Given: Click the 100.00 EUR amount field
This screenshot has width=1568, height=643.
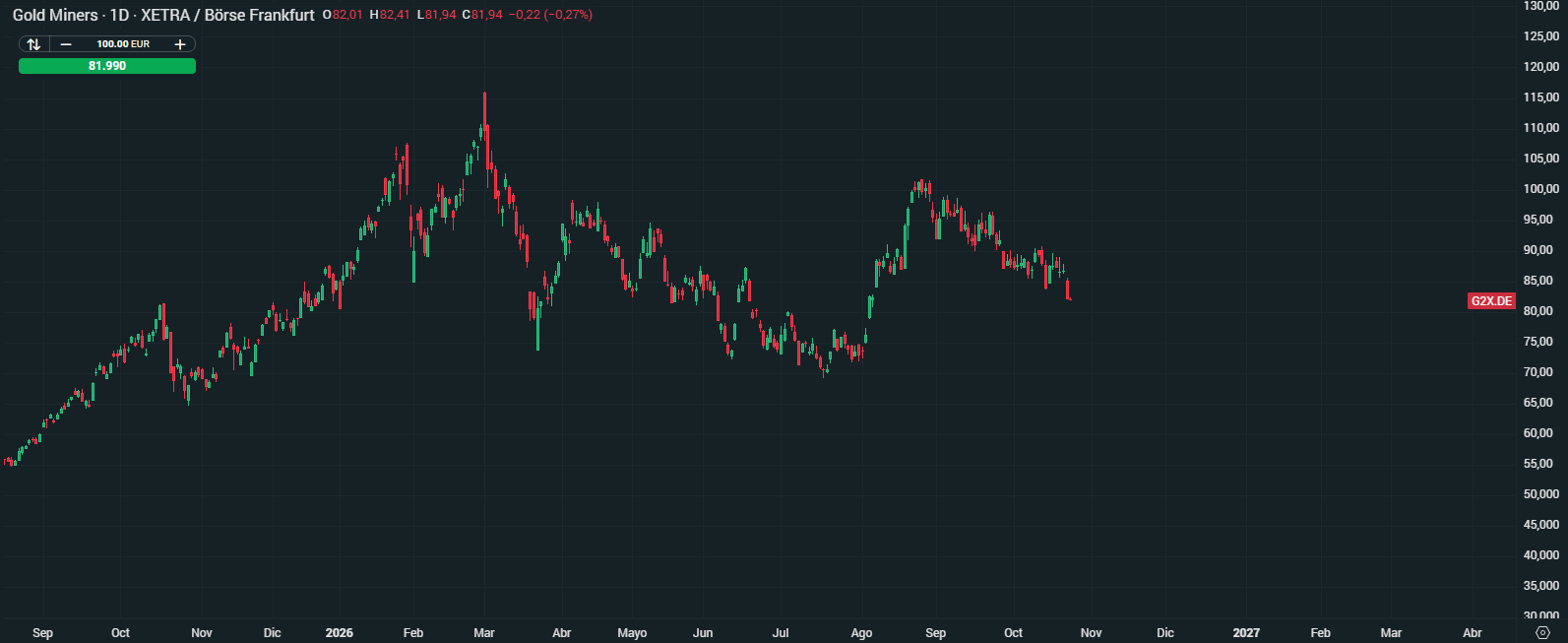Looking at the screenshot, I should [x=123, y=44].
